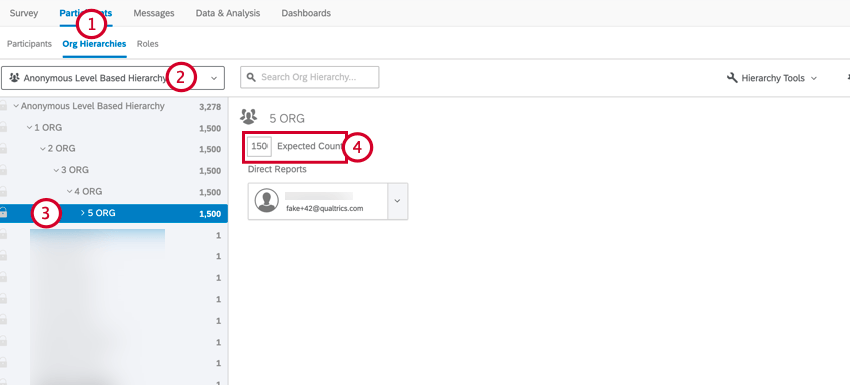Click the lock icon beside 3 ORG row

point(3,170)
